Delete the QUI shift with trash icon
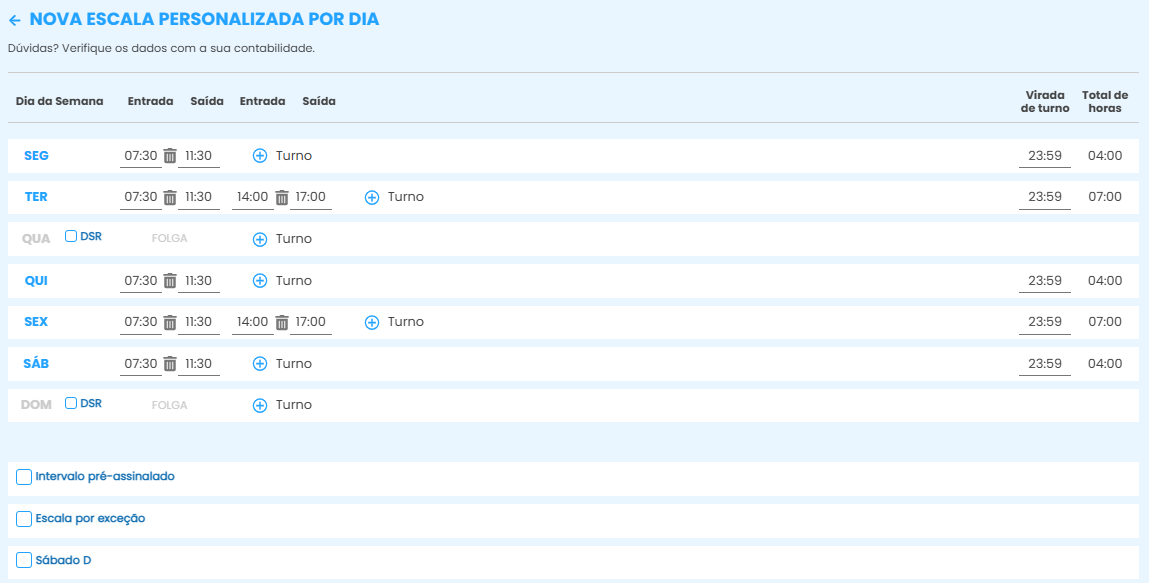 click(170, 281)
